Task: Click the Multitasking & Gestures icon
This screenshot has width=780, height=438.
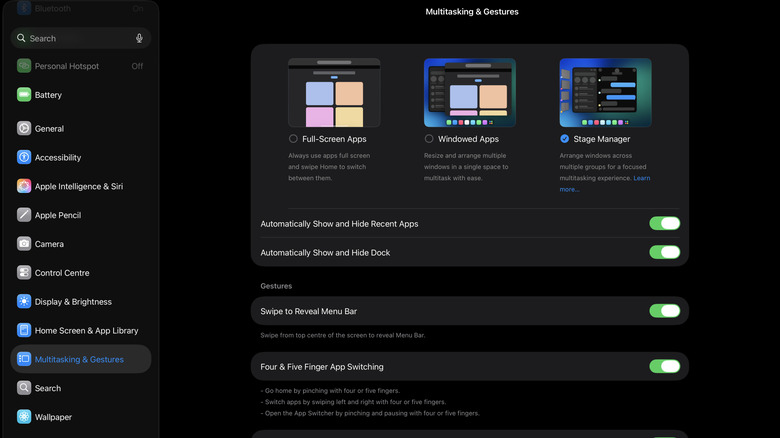Action: (x=24, y=359)
